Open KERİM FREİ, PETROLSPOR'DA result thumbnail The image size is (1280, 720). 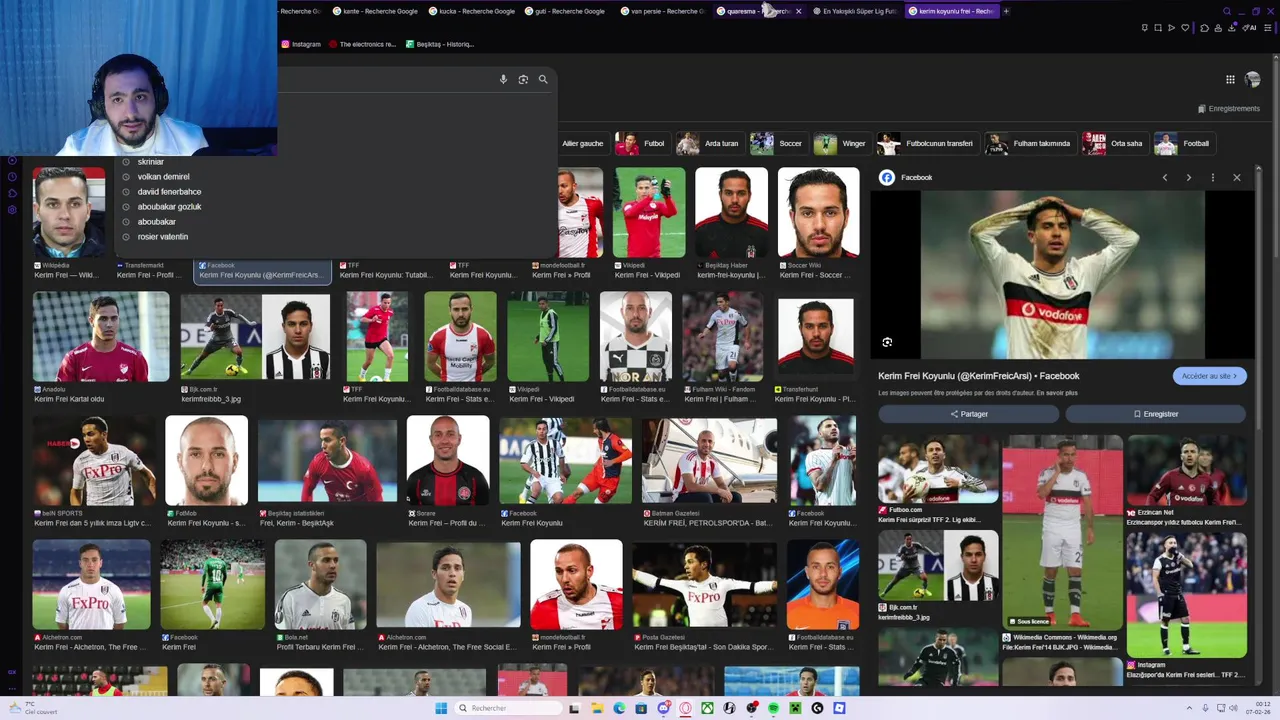[x=709, y=460]
